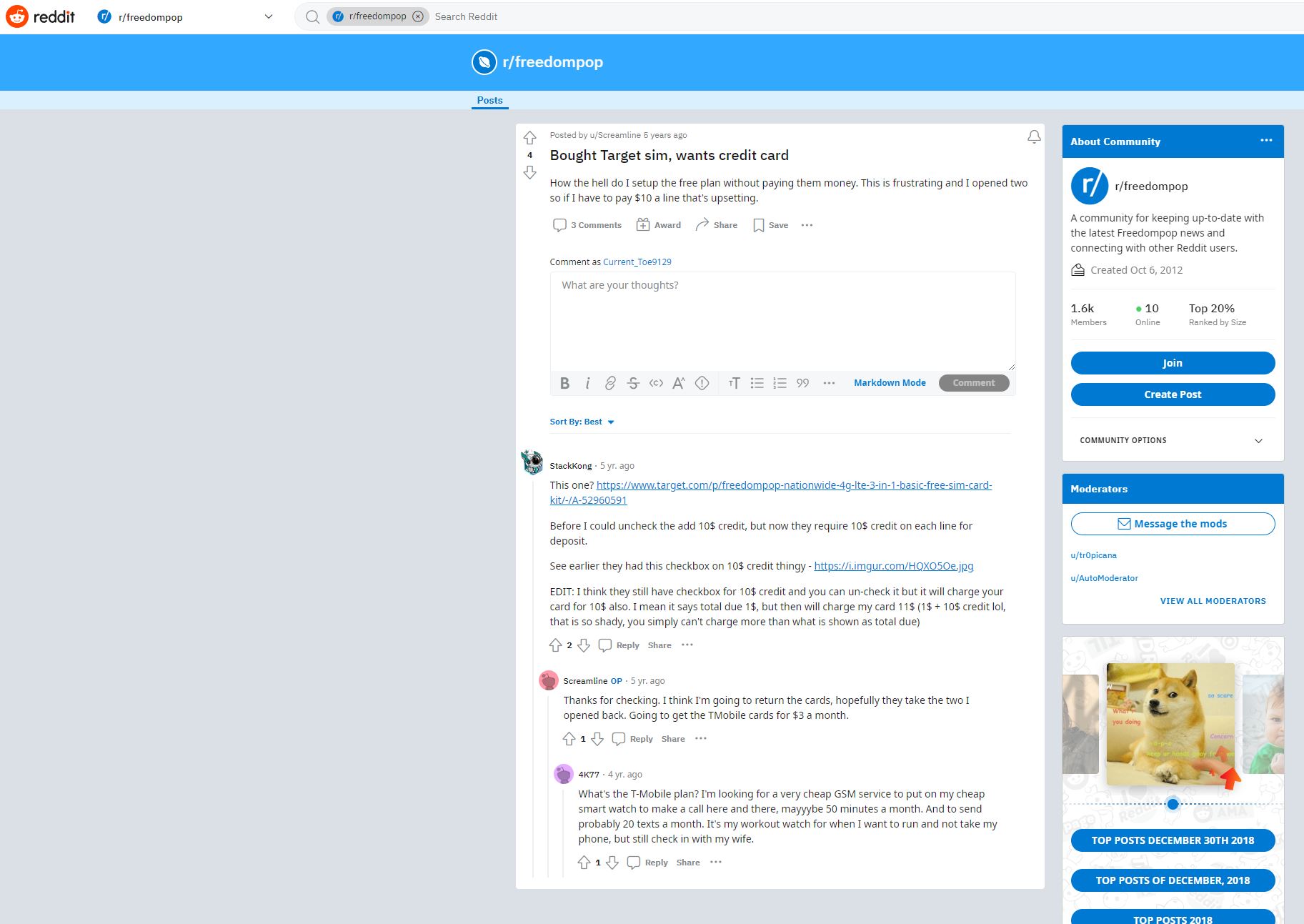Screen dimensions: 1304x924
Task: Toggle Strikethrough in comment editor
Action: (633, 383)
